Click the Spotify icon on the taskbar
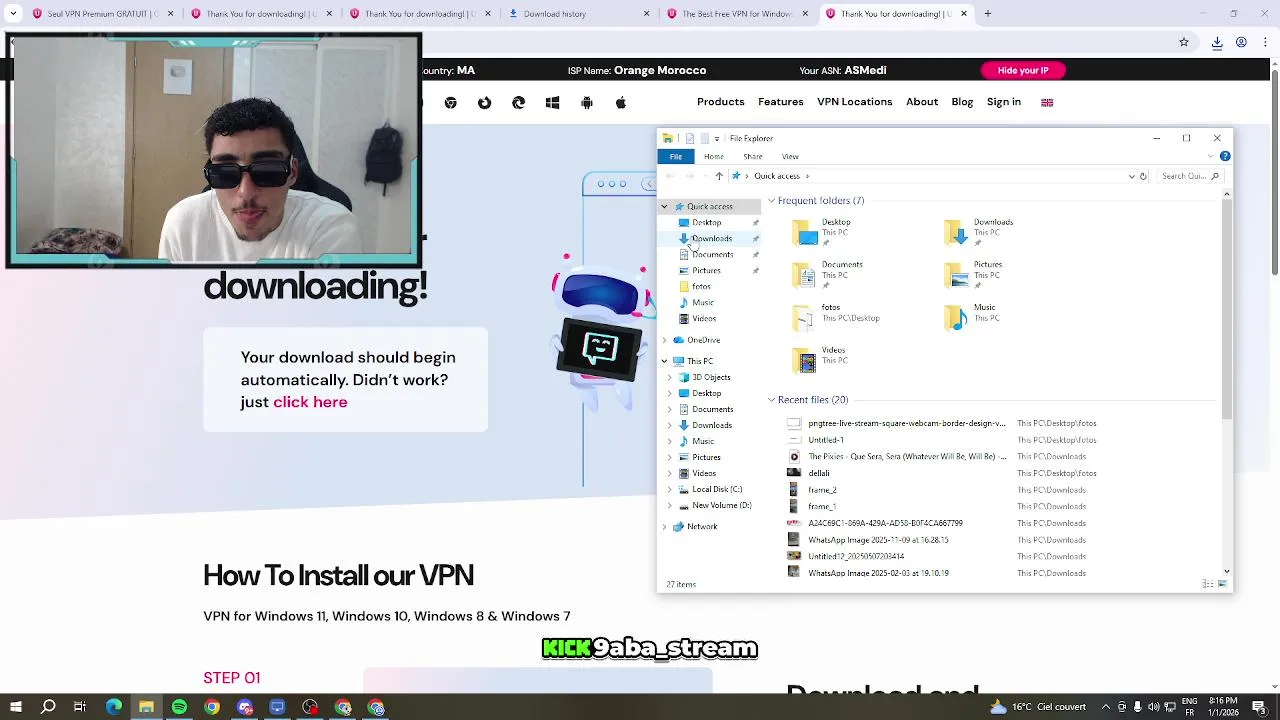1280x720 pixels. tap(179, 707)
